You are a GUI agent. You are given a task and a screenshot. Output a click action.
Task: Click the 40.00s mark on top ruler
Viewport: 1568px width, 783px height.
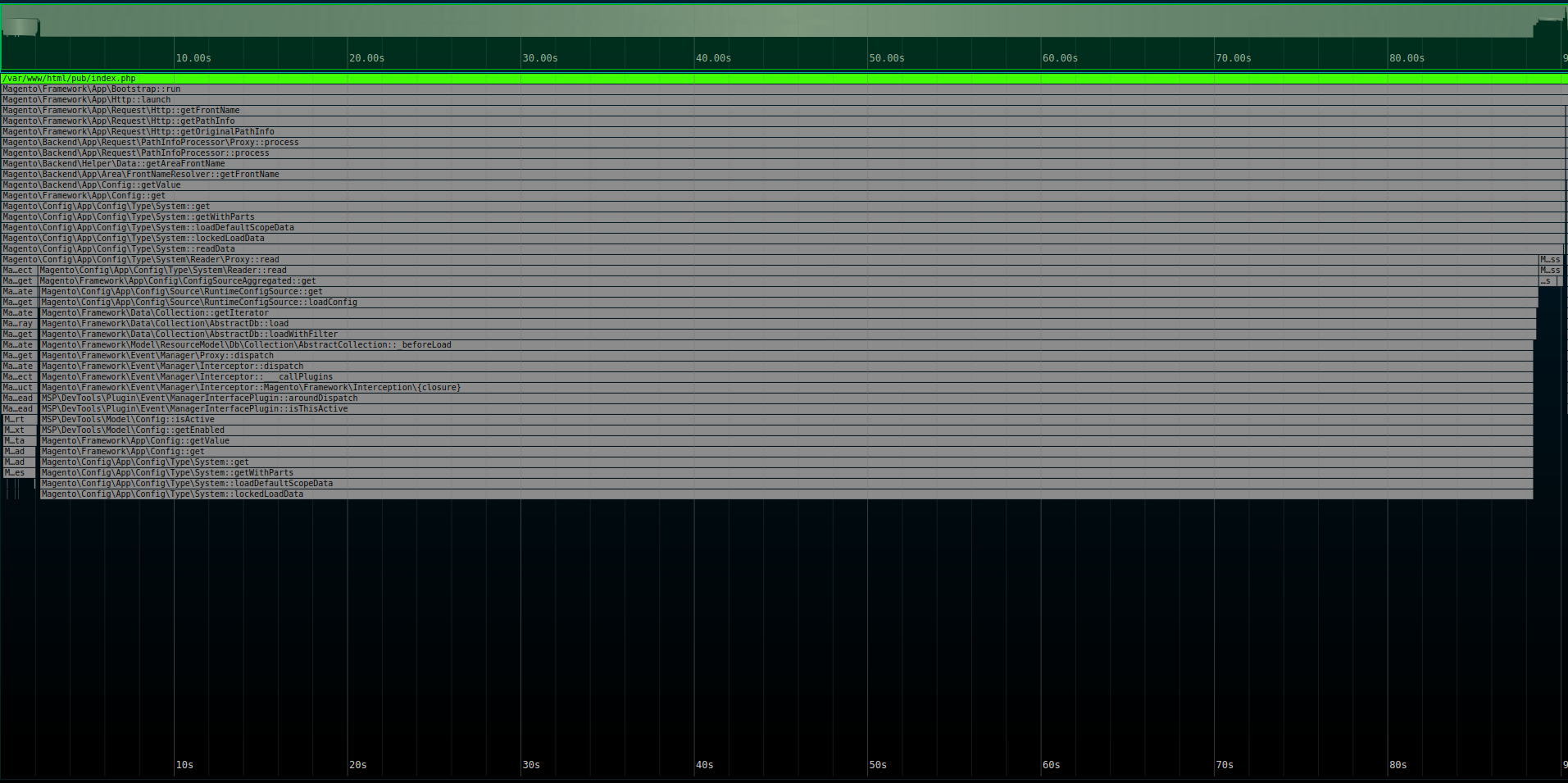[713, 58]
